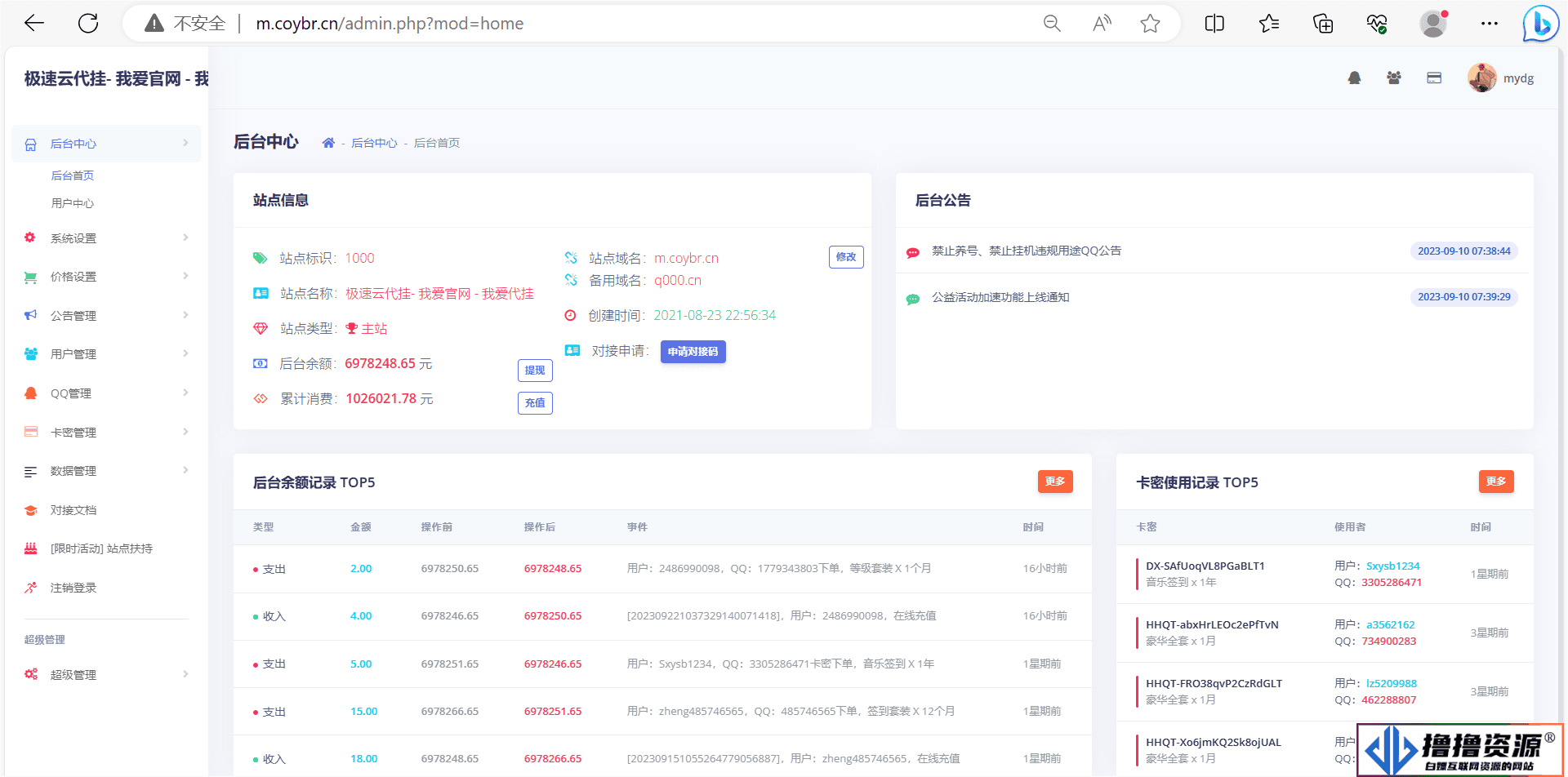Image resolution: width=1568 pixels, height=777 pixels.
Task: Expand the 超级管理 sidebar chevron
Action: (185, 674)
